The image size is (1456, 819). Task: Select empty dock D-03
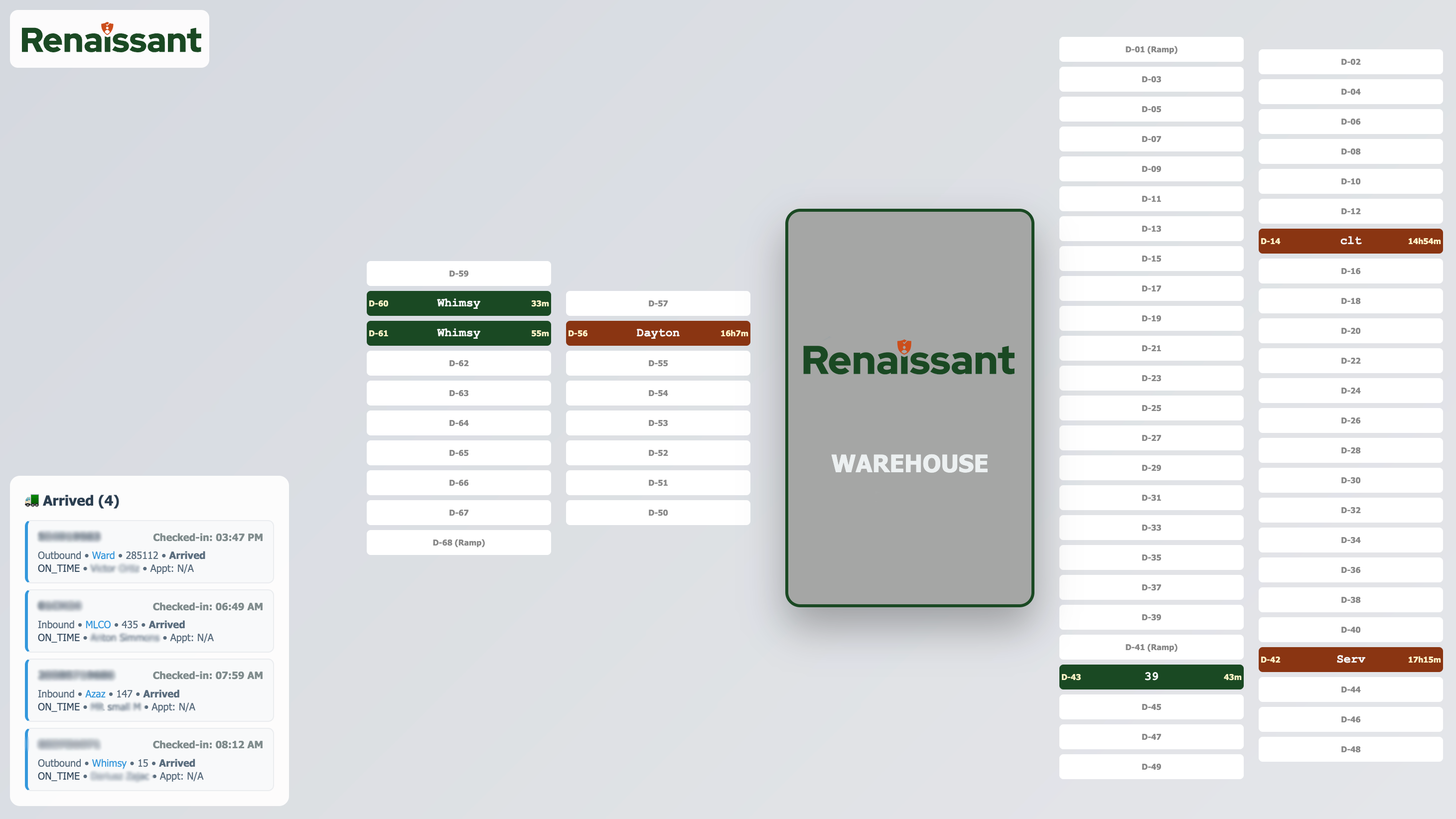(1152, 80)
